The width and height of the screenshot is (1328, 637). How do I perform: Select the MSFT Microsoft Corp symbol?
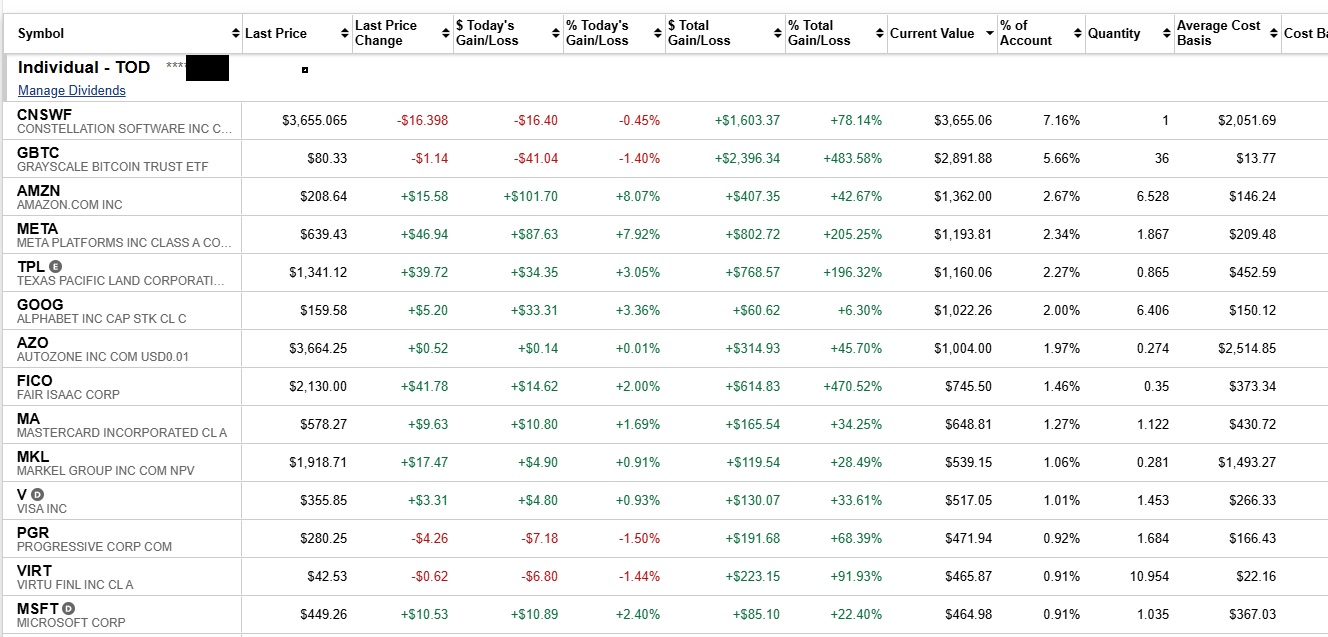(38, 608)
